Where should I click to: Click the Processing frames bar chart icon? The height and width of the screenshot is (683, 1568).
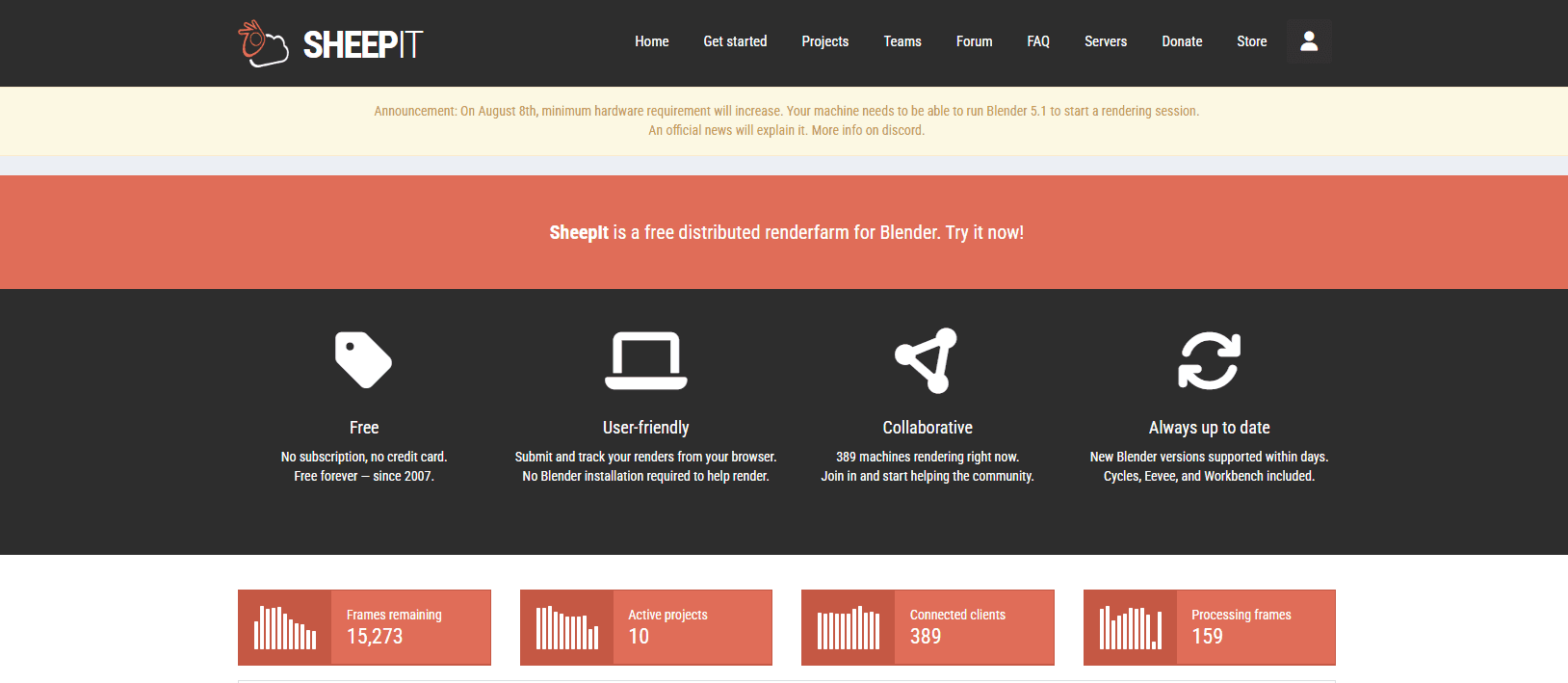[1131, 627]
